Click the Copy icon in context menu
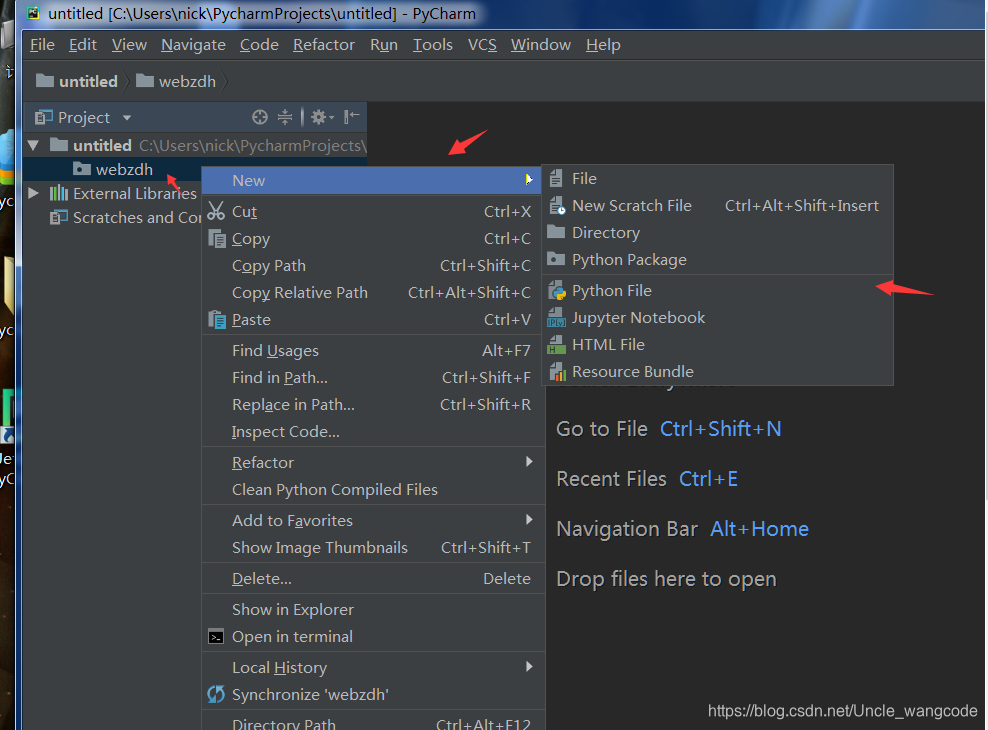 point(217,239)
